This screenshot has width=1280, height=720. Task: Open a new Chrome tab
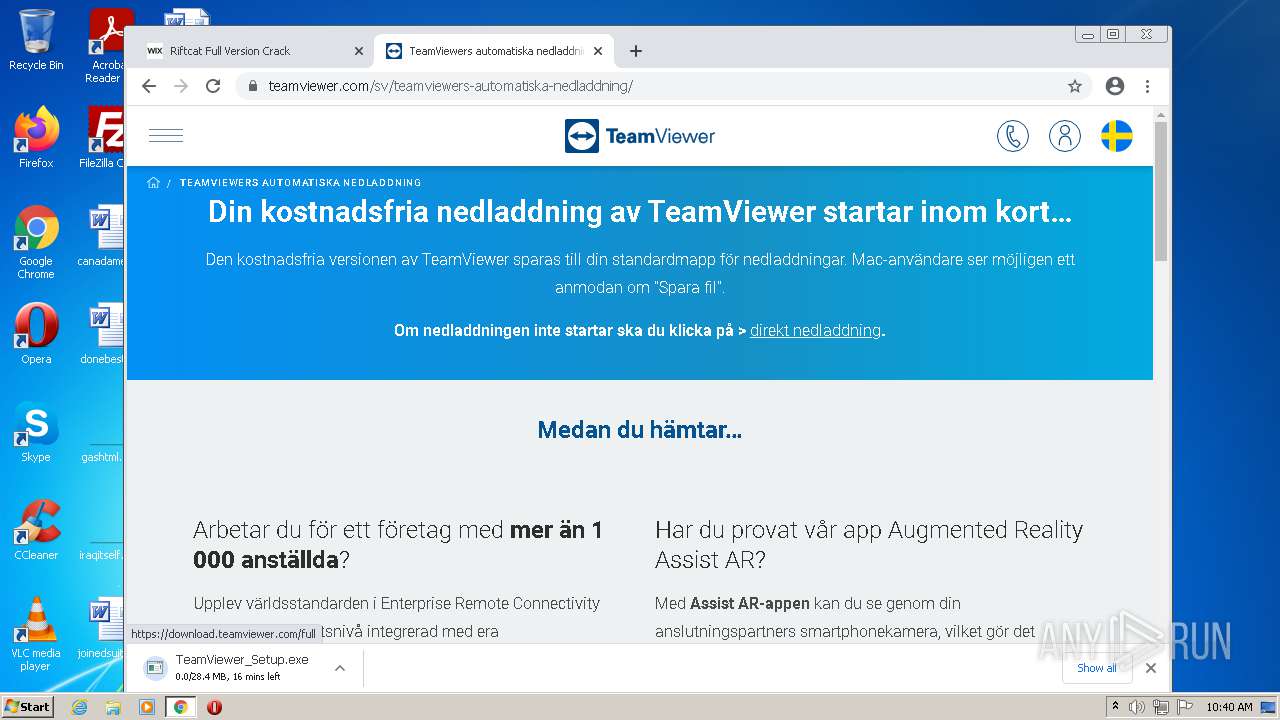click(x=636, y=51)
